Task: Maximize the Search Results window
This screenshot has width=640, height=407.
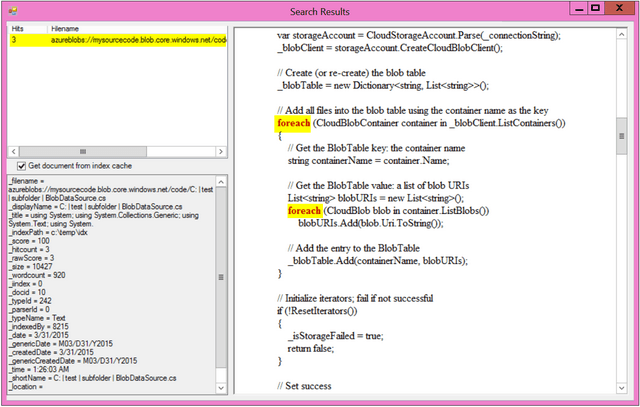Action: click(594, 8)
